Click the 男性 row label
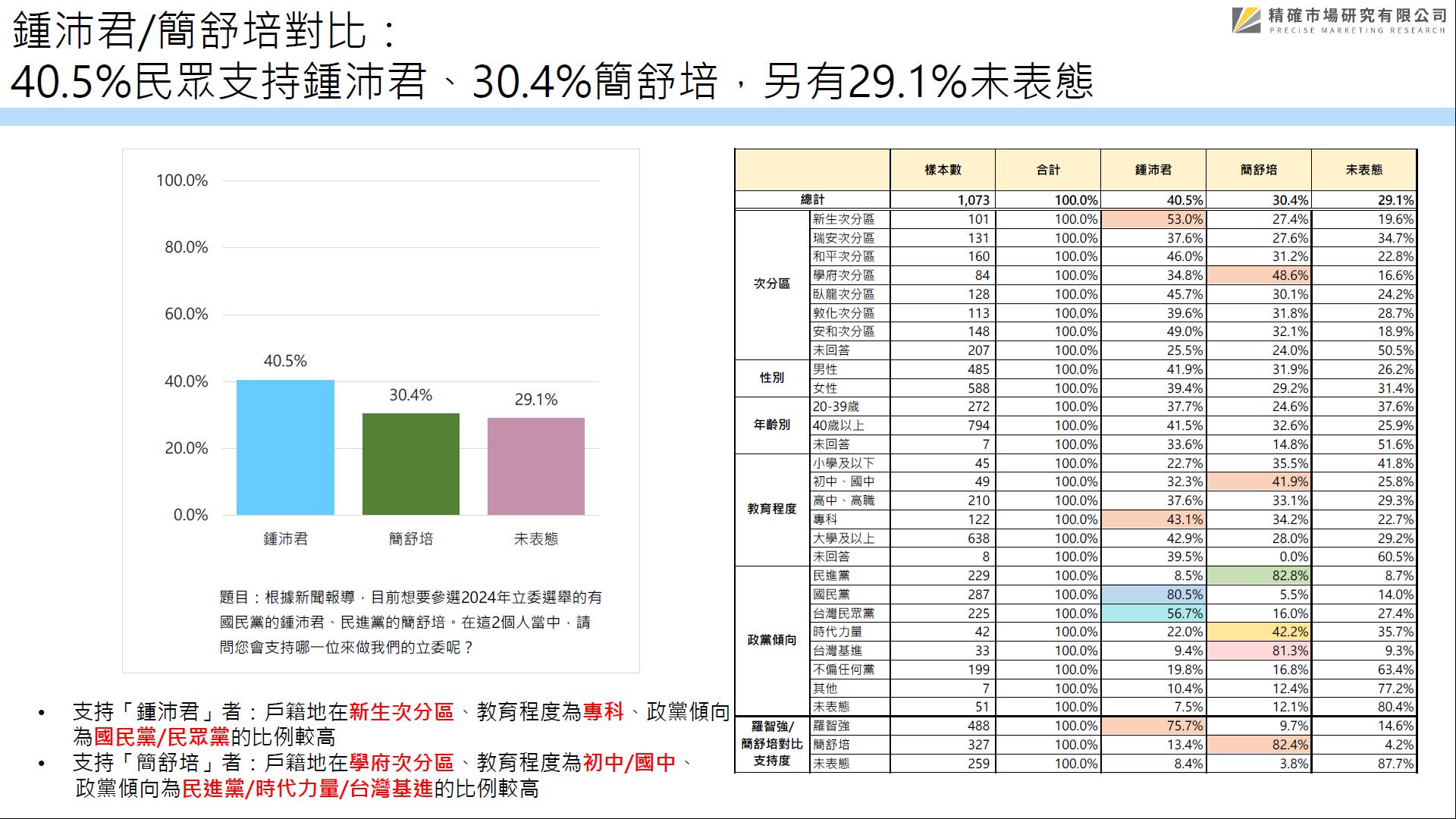 pos(825,369)
